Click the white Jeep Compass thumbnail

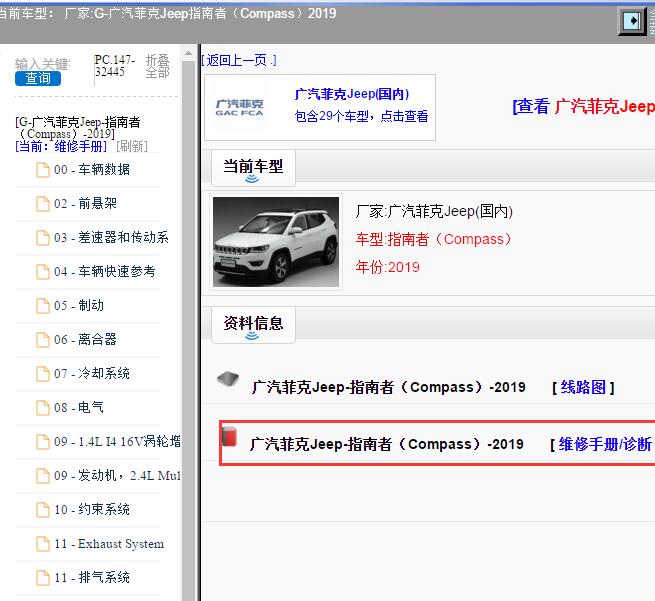pos(276,242)
